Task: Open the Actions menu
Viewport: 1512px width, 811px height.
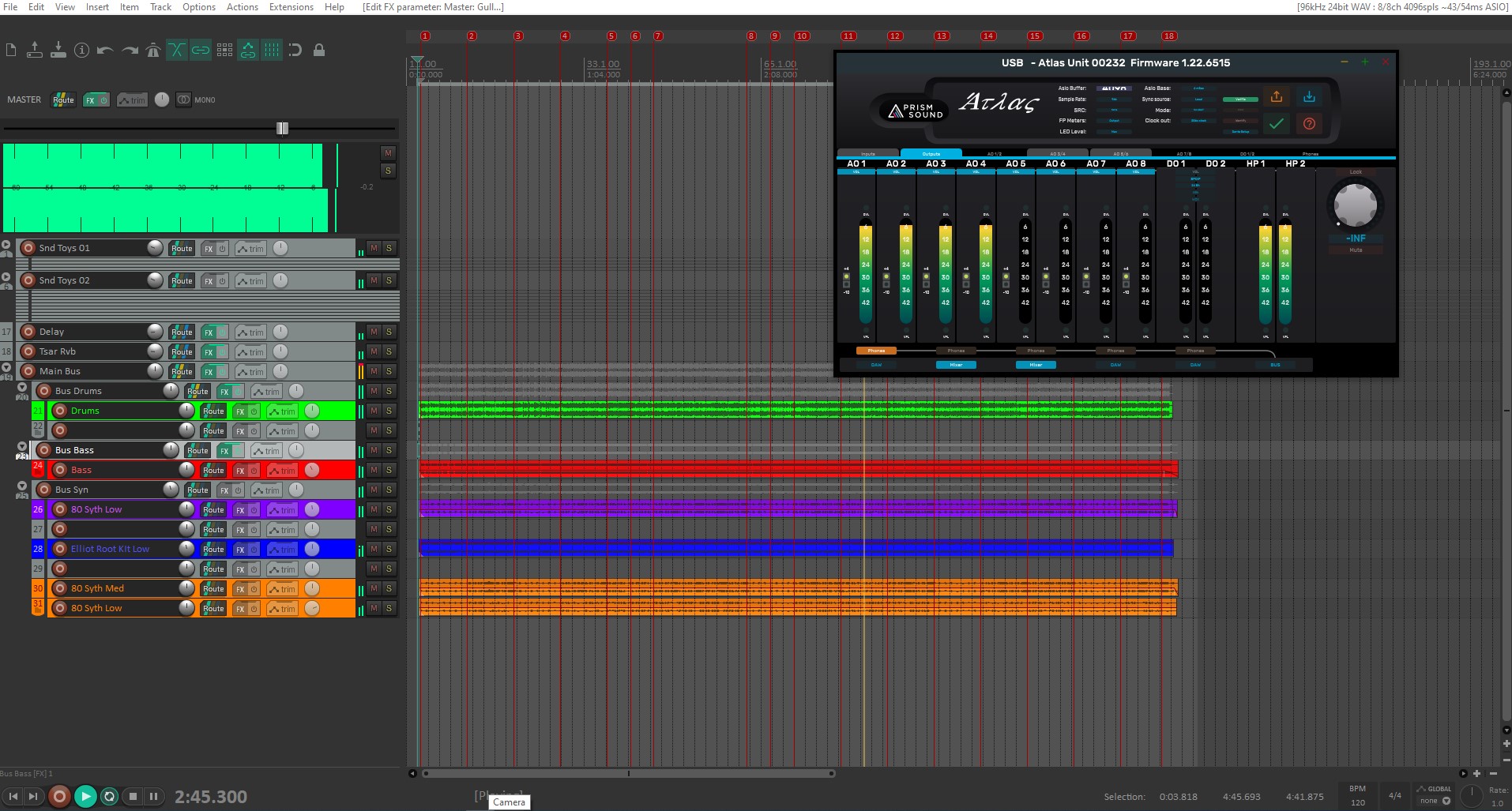Action: (243, 7)
